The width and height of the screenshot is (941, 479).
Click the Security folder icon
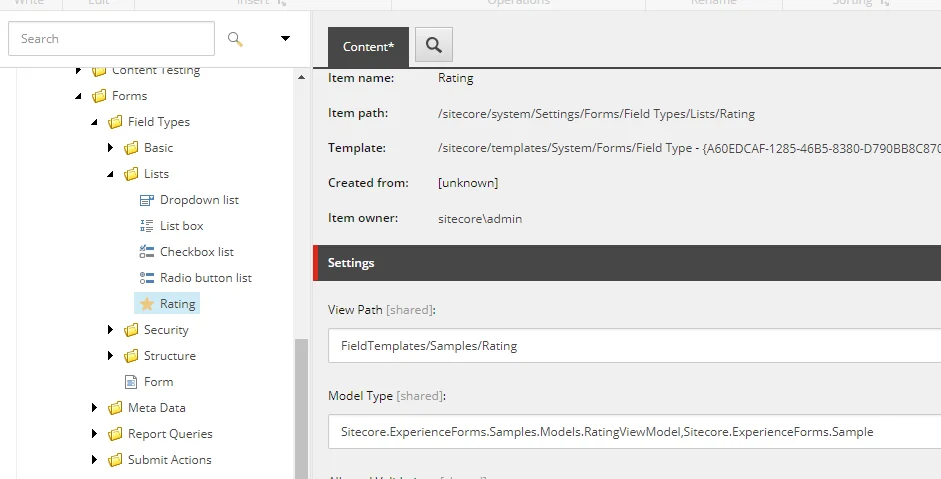(131, 330)
